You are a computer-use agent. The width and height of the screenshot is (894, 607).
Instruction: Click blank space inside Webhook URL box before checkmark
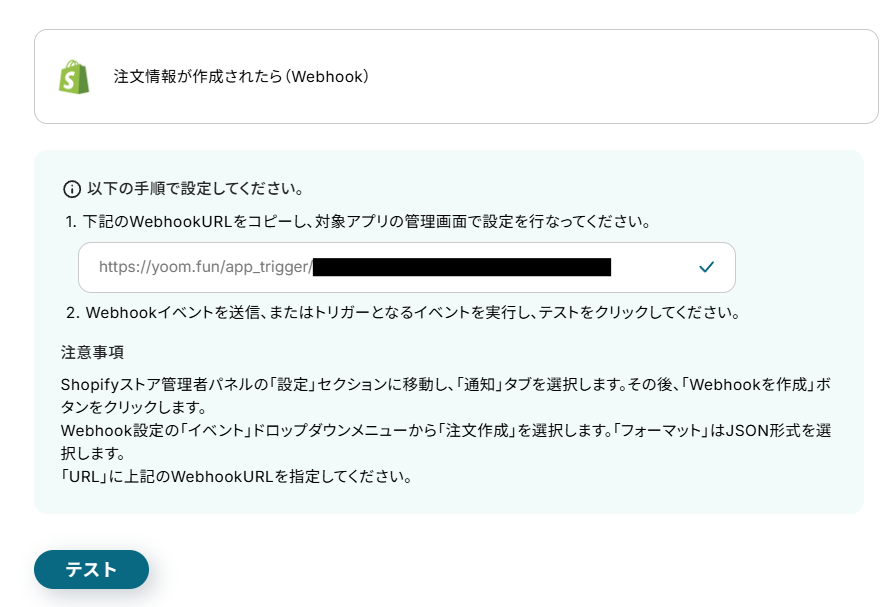click(653, 267)
